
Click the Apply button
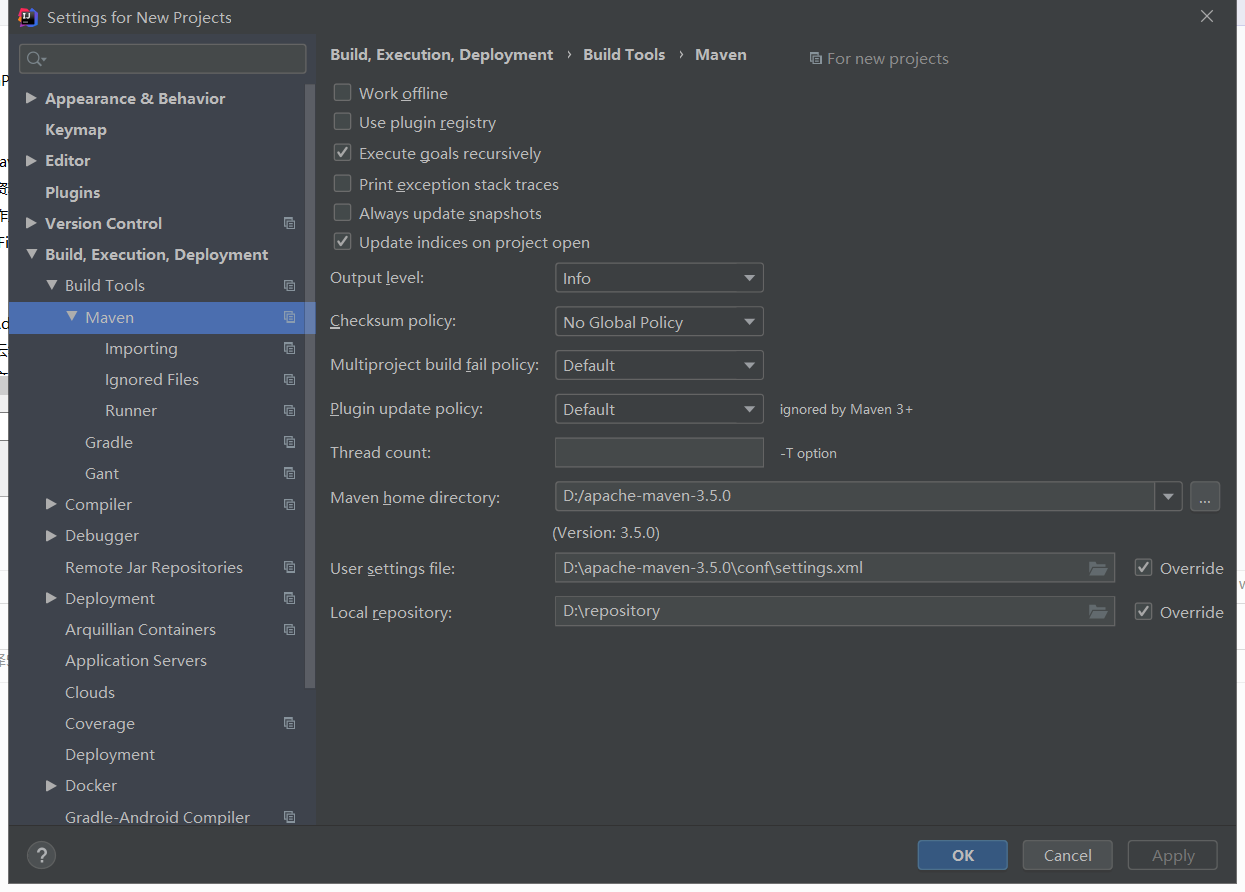(1173, 855)
